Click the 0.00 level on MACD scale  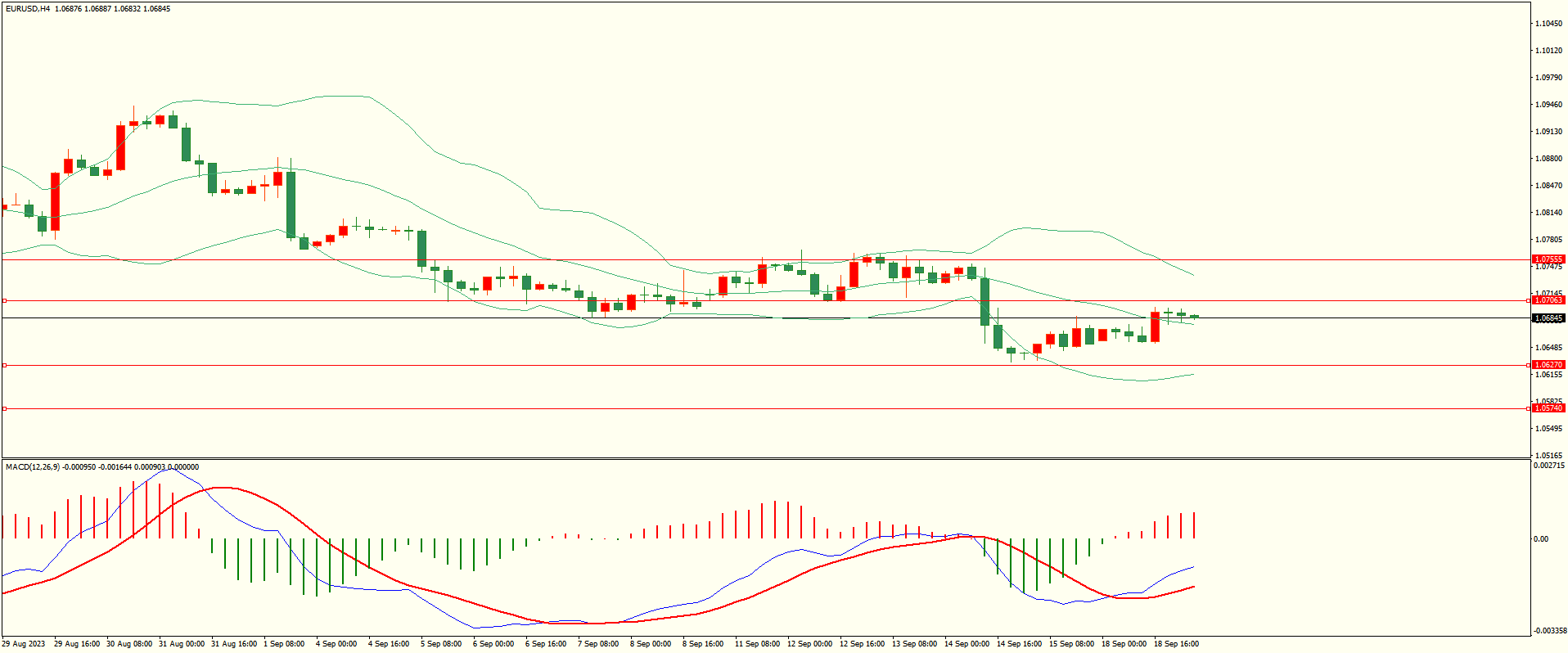coord(1541,539)
